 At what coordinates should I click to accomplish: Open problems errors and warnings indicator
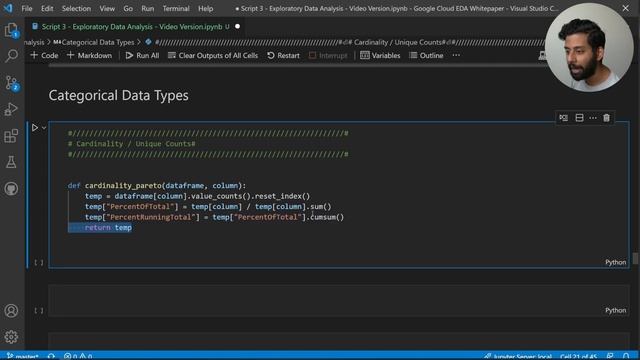[78, 356]
